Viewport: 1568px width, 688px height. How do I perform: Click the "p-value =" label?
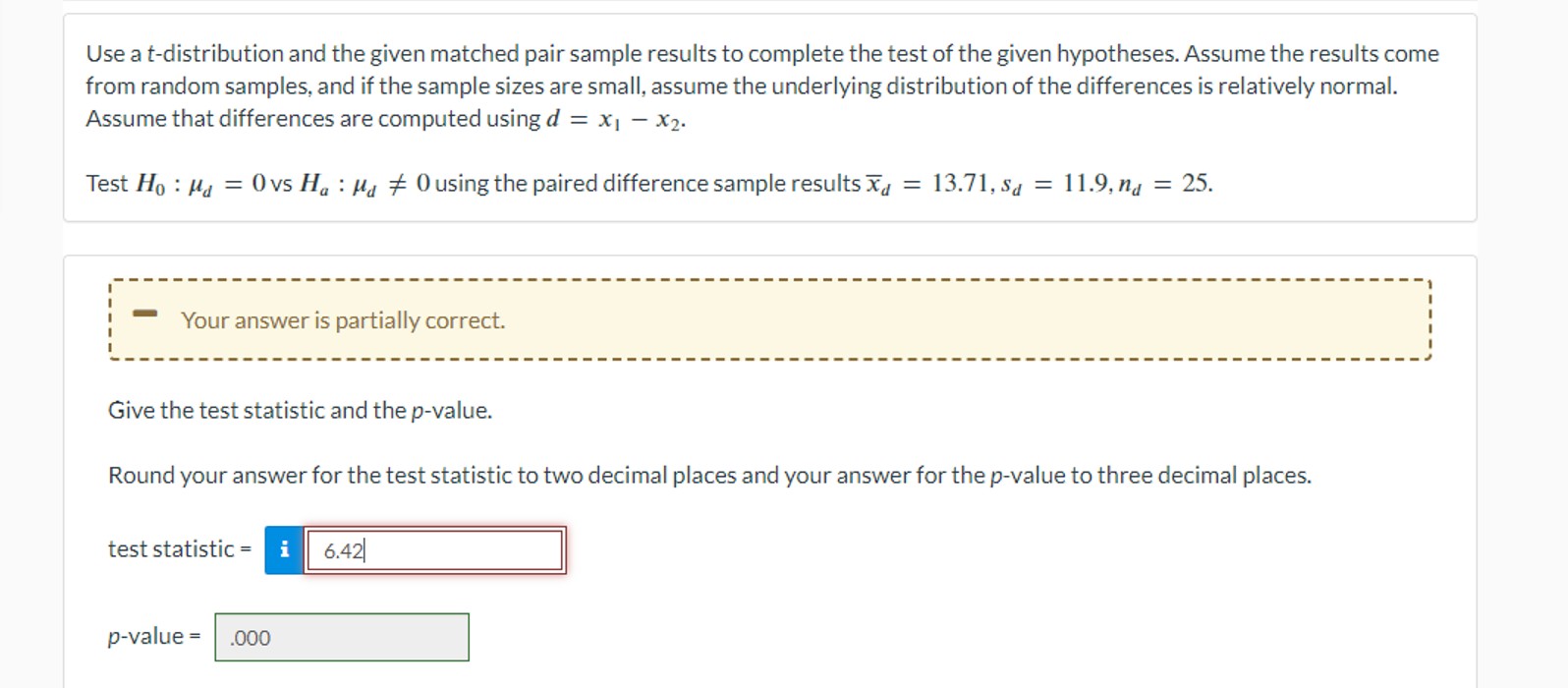(152, 636)
